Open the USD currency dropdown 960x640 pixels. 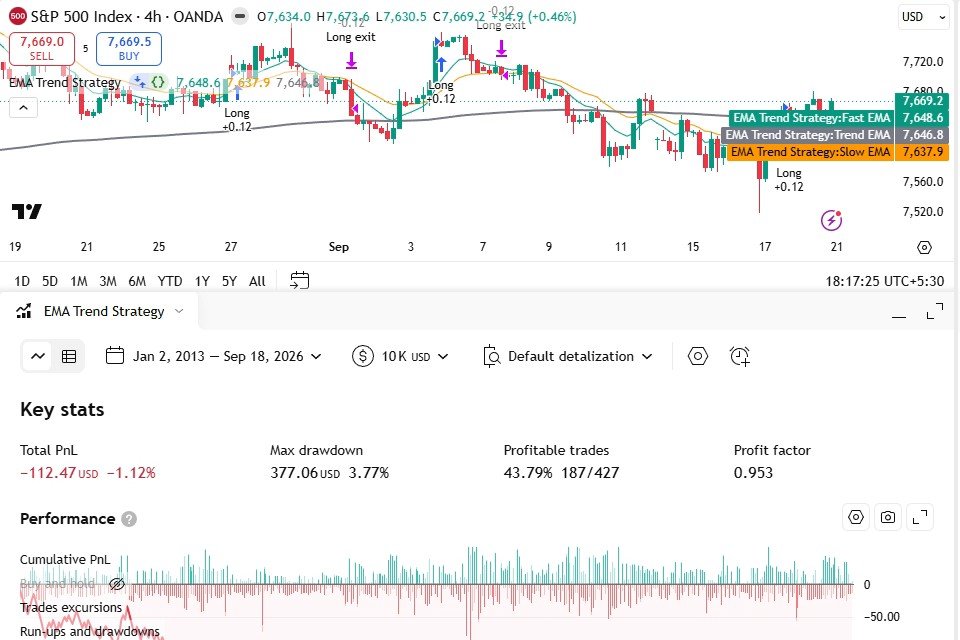coord(924,17)
